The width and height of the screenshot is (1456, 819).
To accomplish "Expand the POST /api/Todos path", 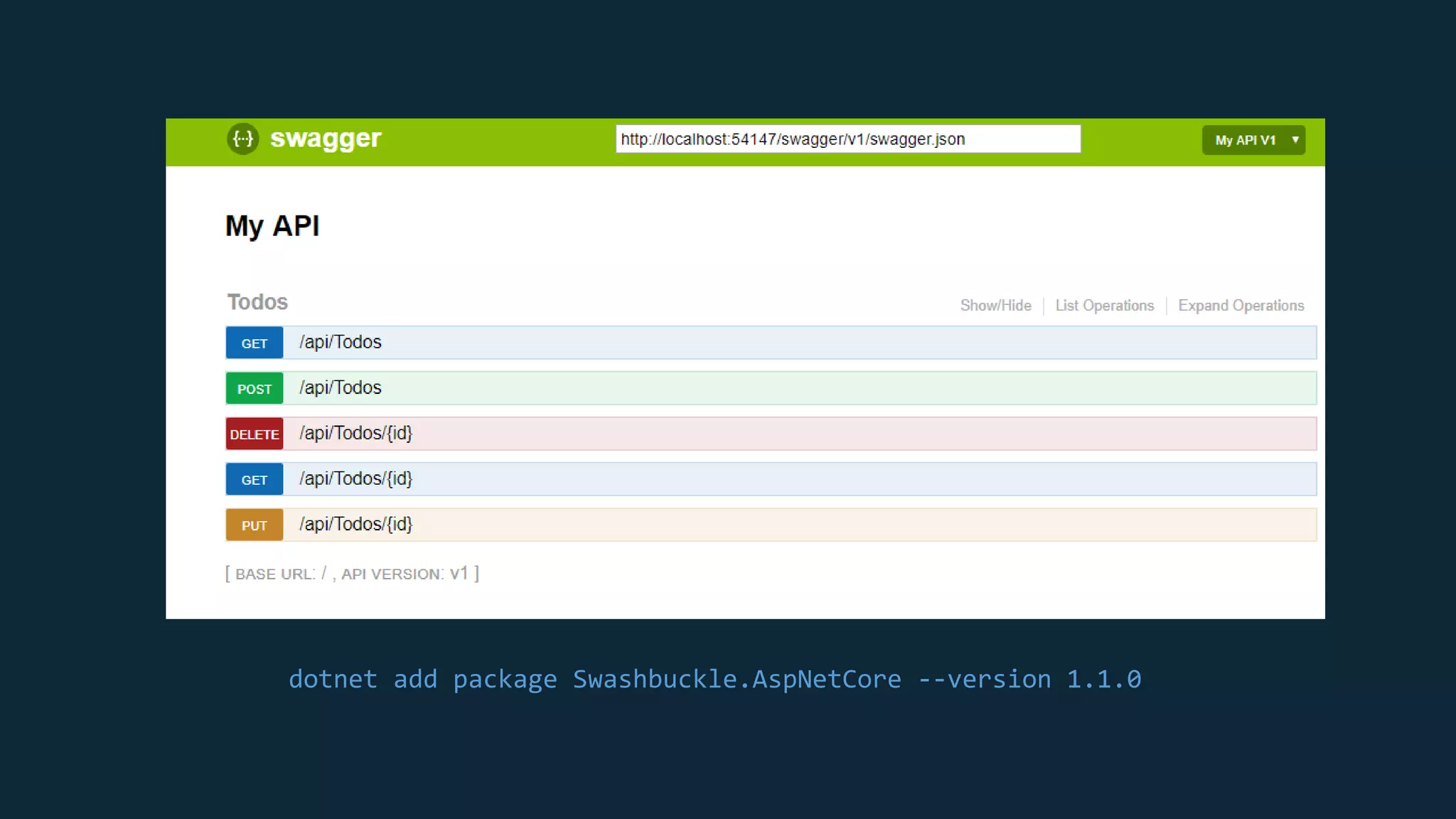I will click(341, 387).
